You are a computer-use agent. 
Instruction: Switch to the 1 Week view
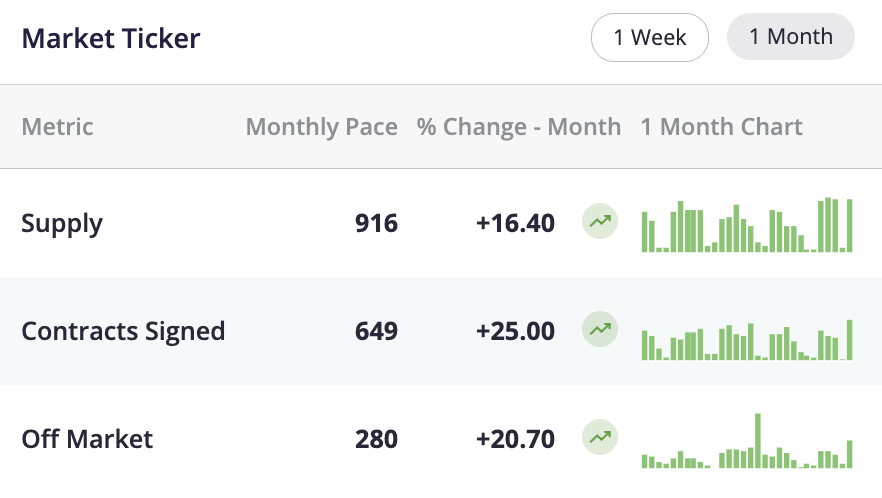pyautogui.click(x=650, y=38)
